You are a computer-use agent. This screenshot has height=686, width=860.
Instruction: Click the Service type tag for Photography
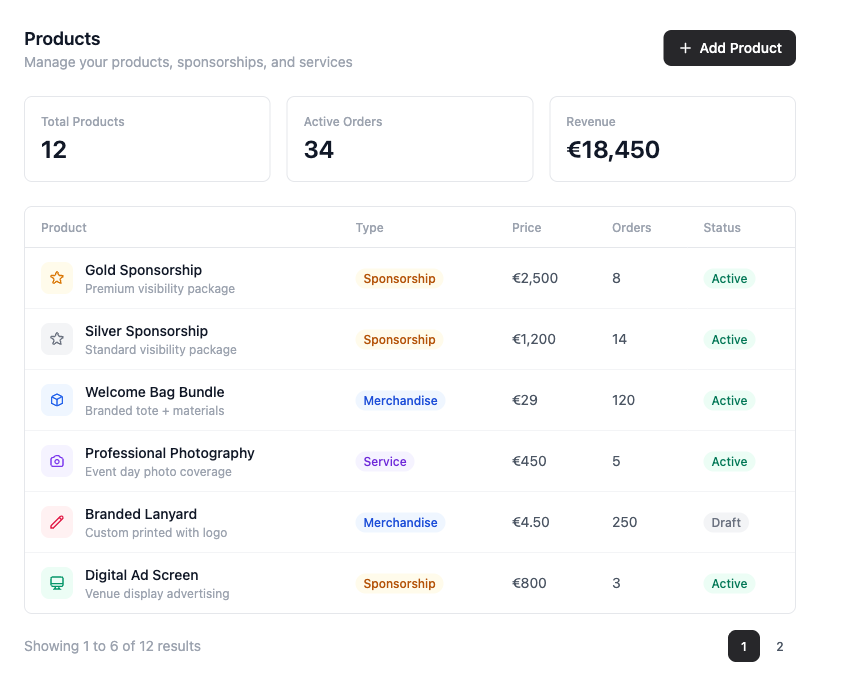[385, 461]
